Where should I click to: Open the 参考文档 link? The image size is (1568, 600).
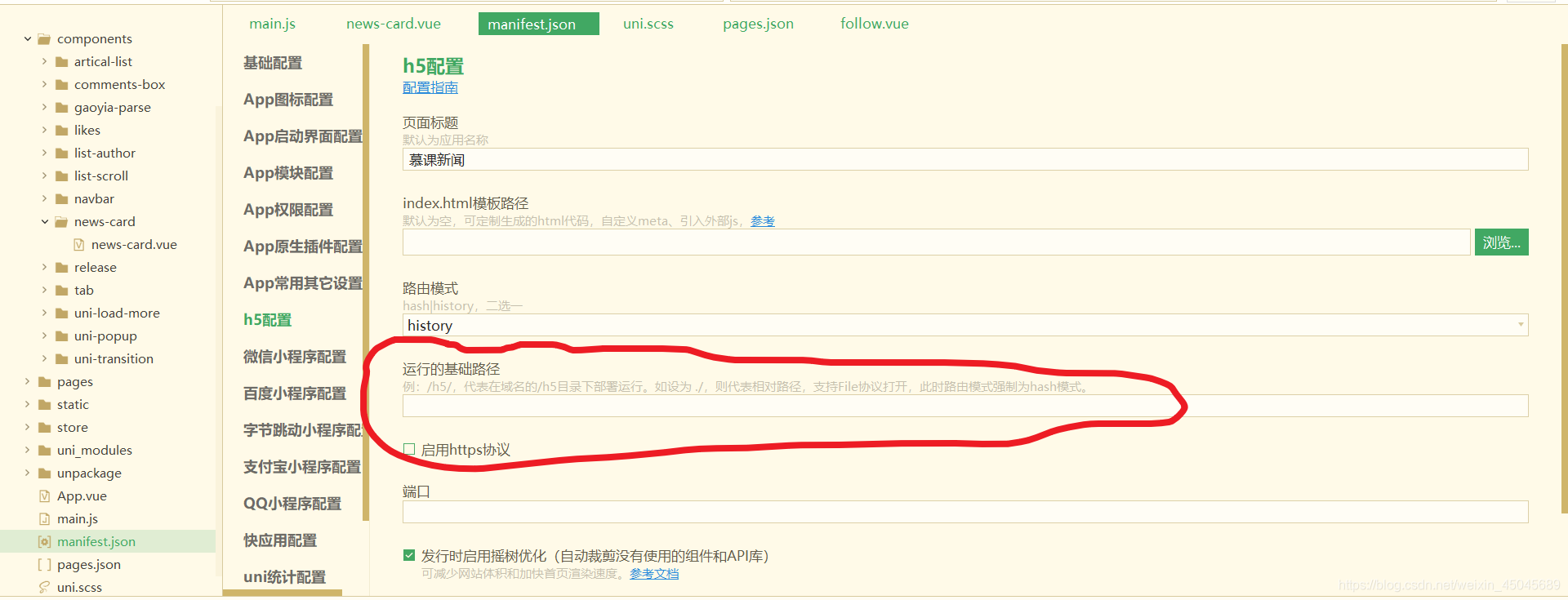pos(654,574)
